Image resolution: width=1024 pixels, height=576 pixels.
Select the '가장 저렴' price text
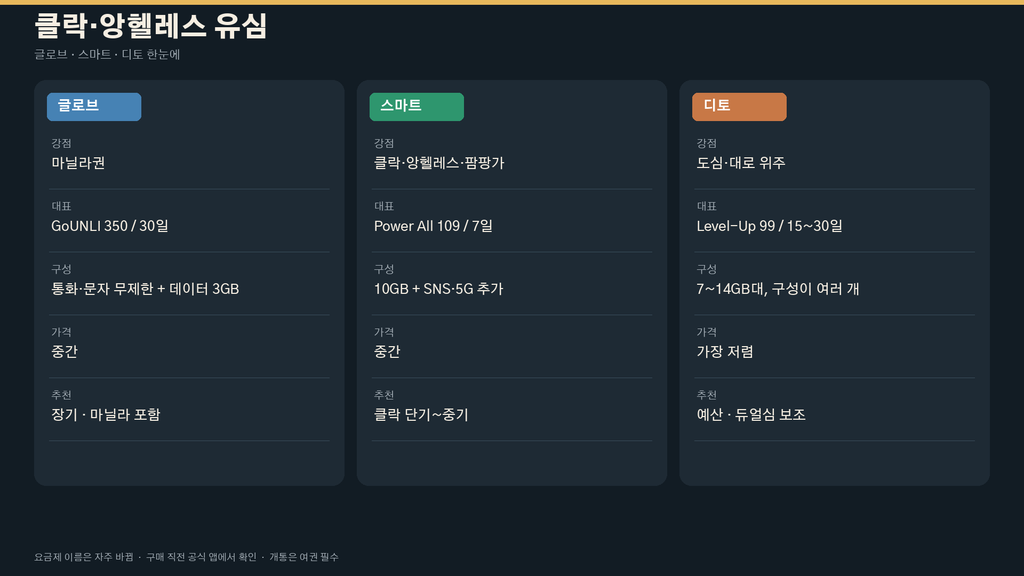click(x=725, y=351)
